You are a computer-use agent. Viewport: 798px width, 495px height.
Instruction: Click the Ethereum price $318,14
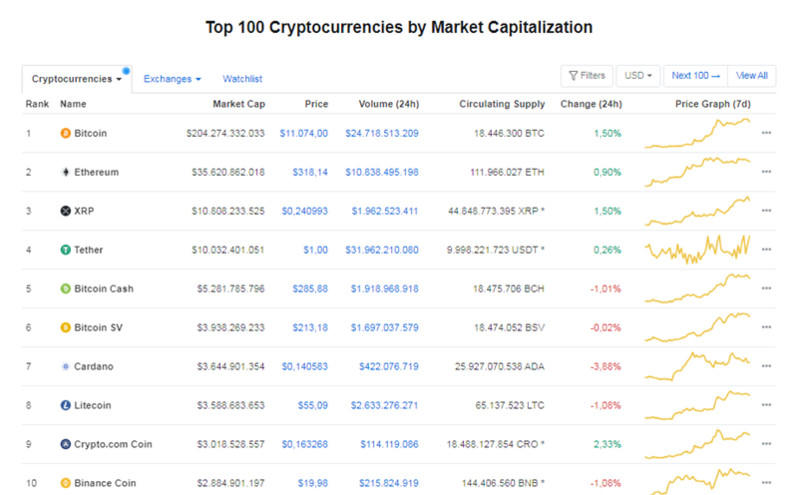(309, 172)
